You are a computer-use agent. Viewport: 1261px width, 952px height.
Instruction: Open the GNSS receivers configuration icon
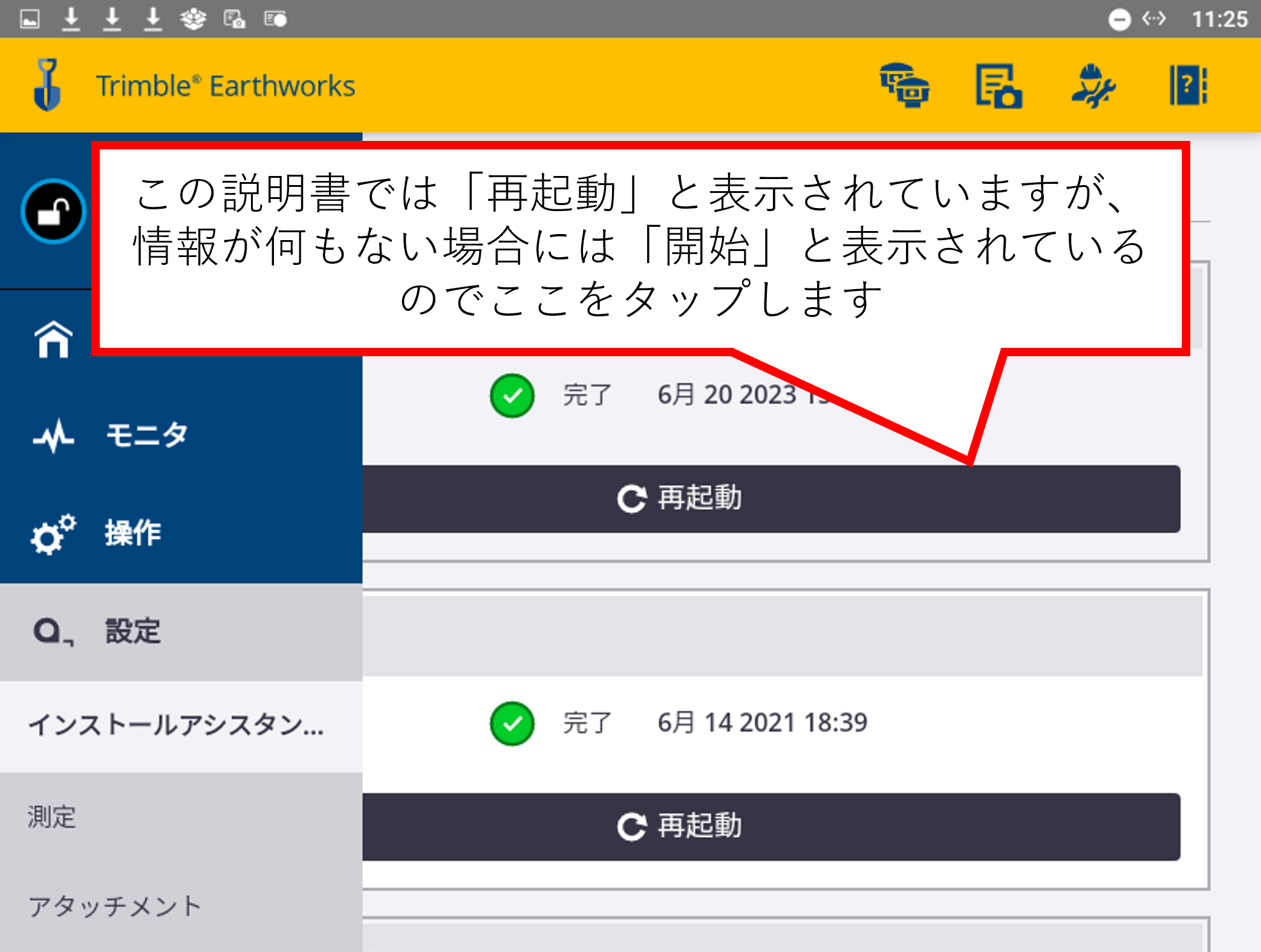(905, 86)
